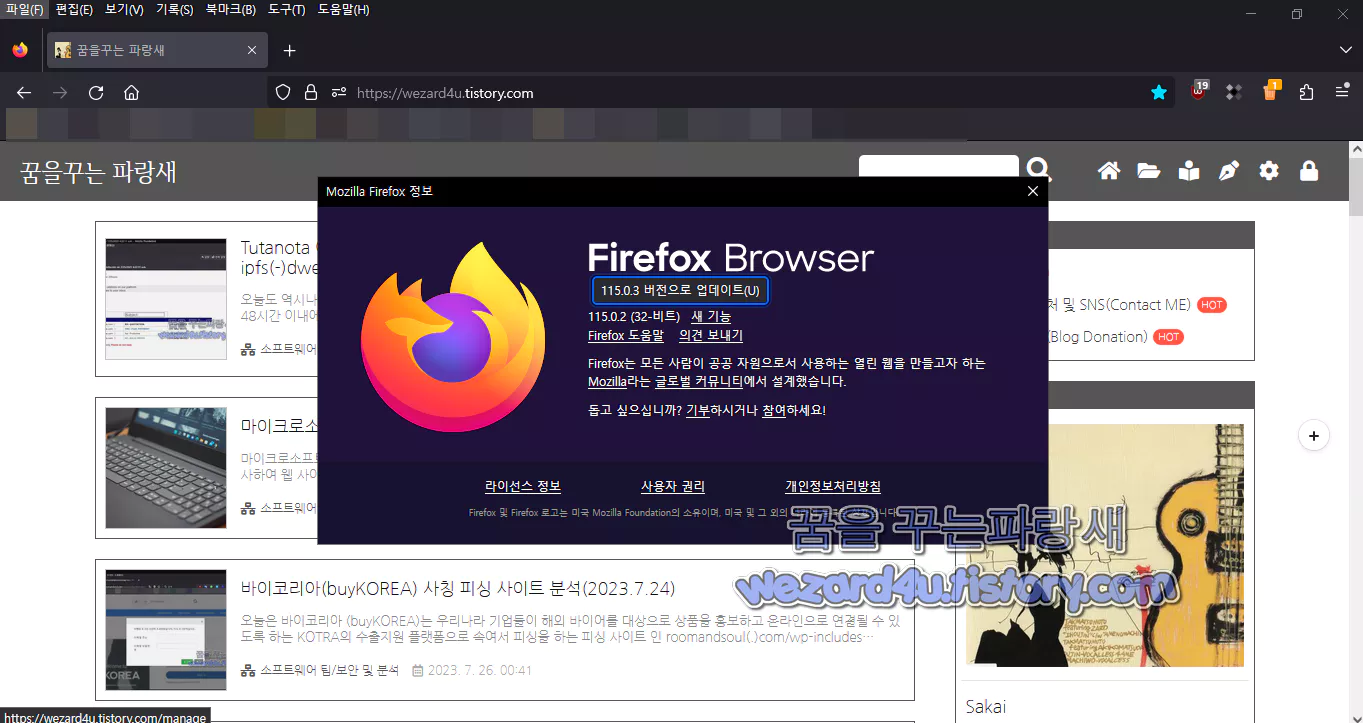The height and width of the screenshot is (723, 1363).
Task: Open the guestbook book icon
Action: pyautogui.click(x=1188, y=170)
